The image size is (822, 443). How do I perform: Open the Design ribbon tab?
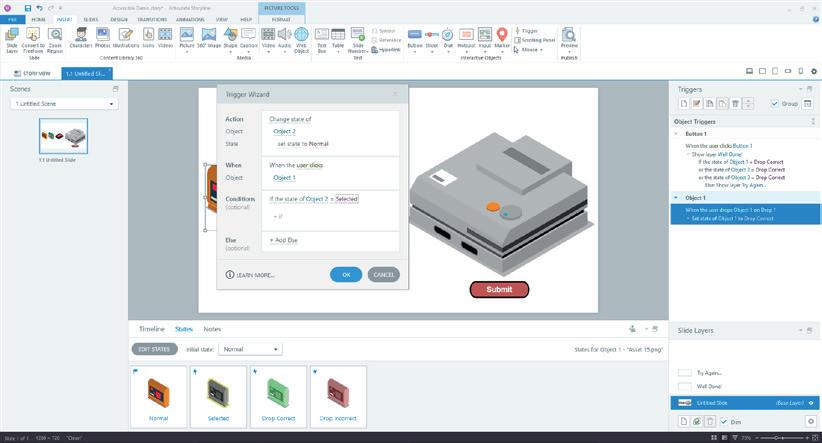pyautogui.click(x=119, y=19)
